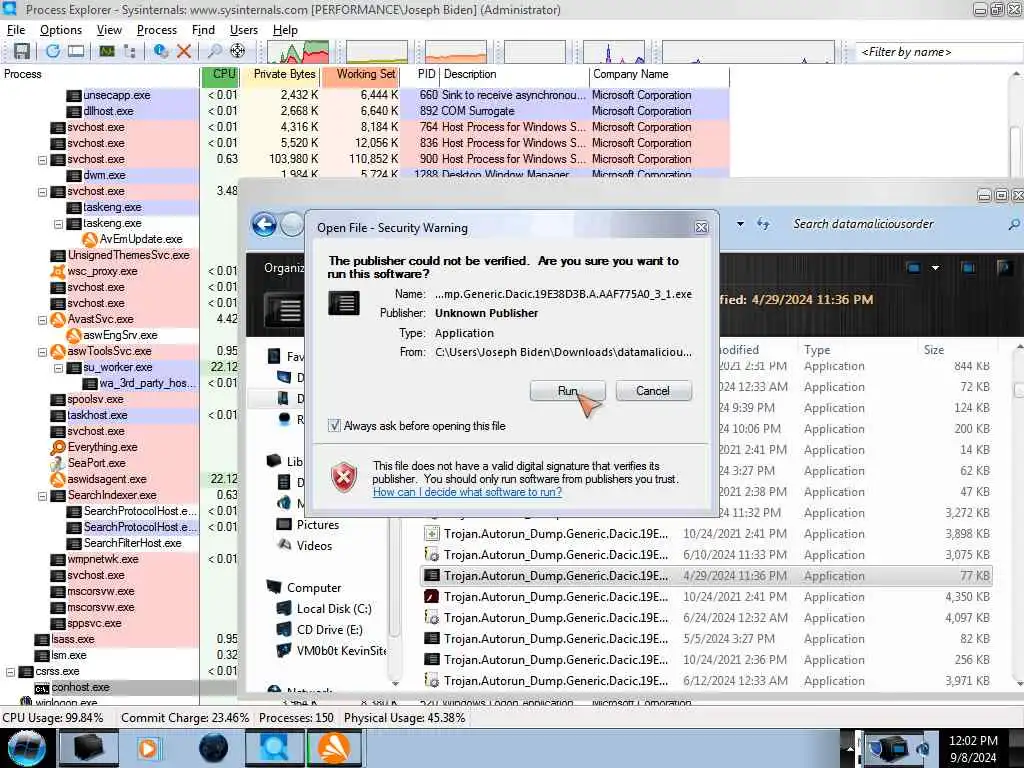
Task: Collapse the svchost.exe PID 900 tree node
Action: pyautogui.click(x=42, y=159)
